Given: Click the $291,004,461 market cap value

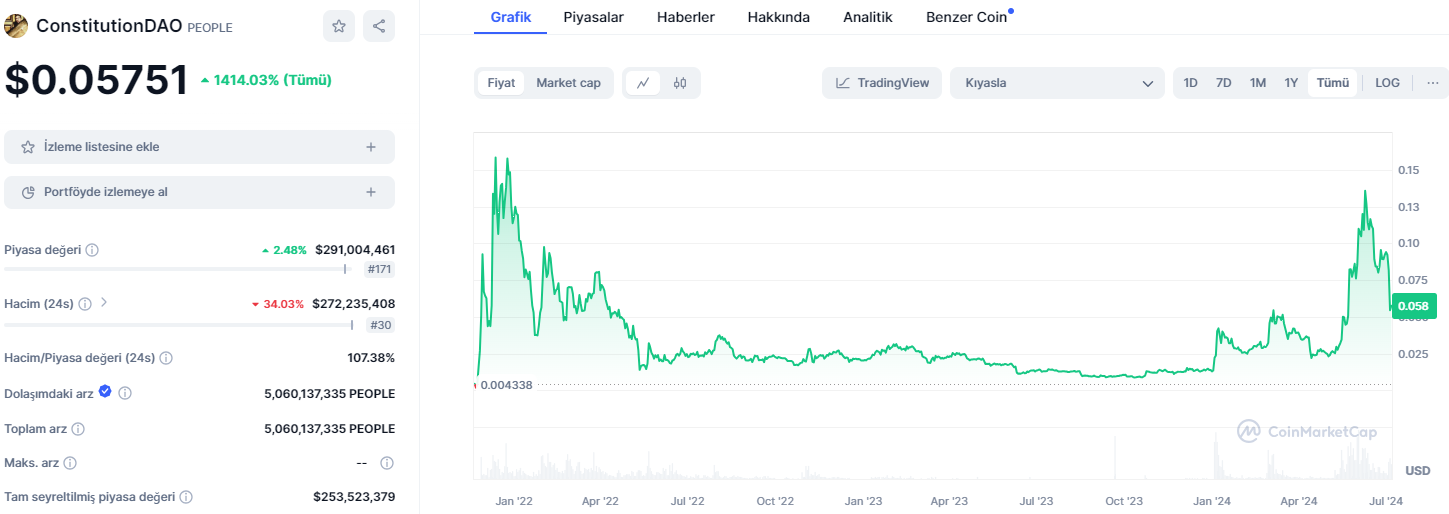Looking at the screenshot, I should [x=355, y=250].
